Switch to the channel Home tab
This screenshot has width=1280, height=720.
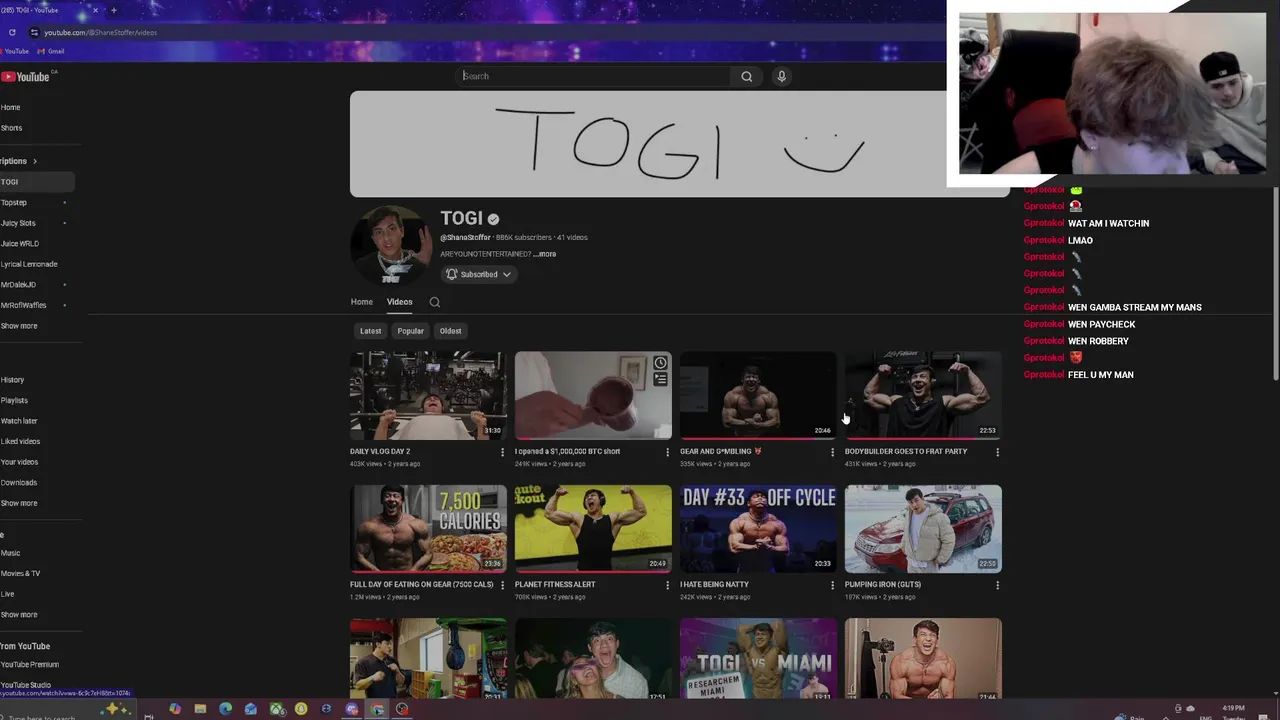click(x=361, y=302)
